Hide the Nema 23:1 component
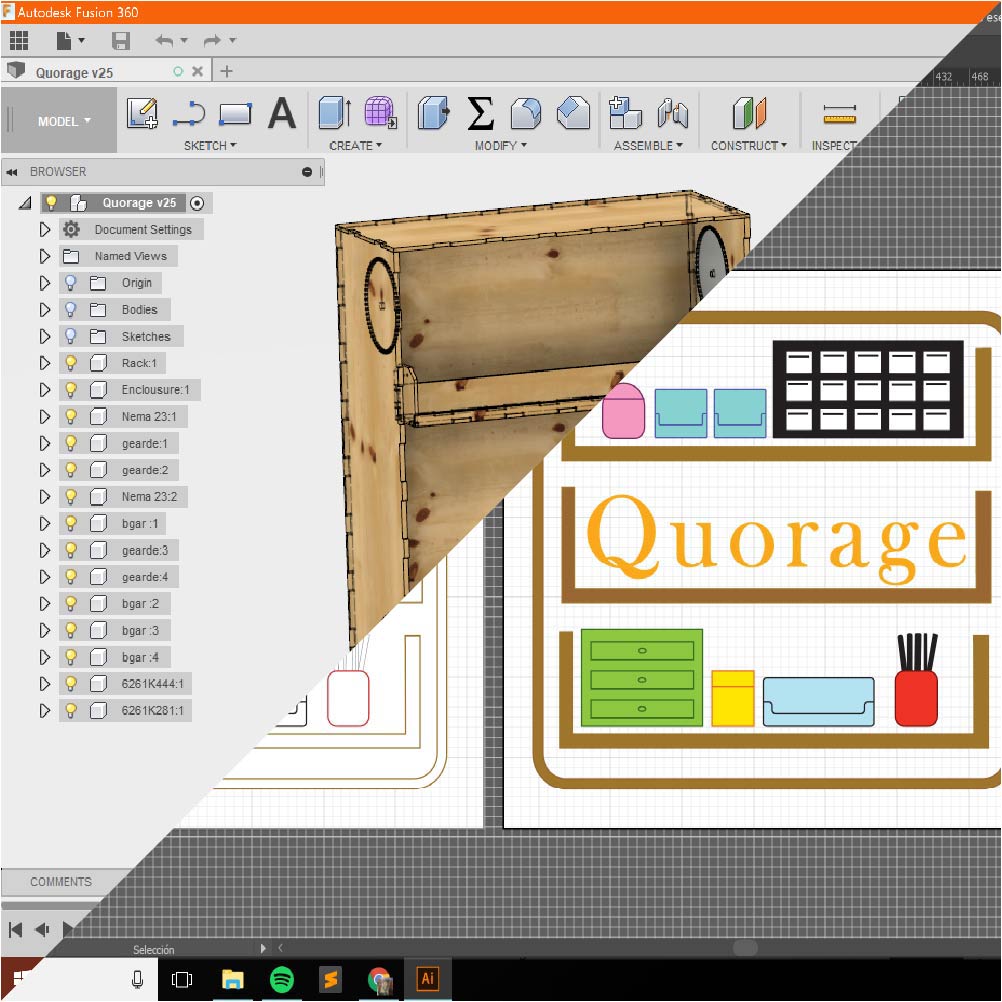Viewport: 1002px width, 1002px height. point(71,417)
